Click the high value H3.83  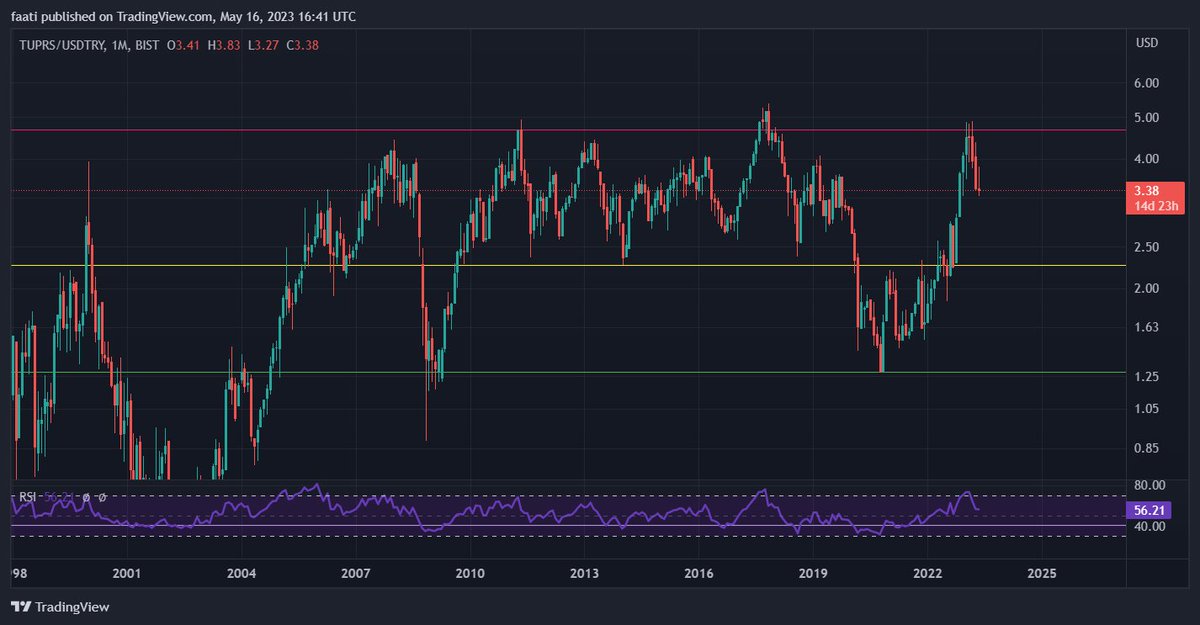[x=226, y=44]
